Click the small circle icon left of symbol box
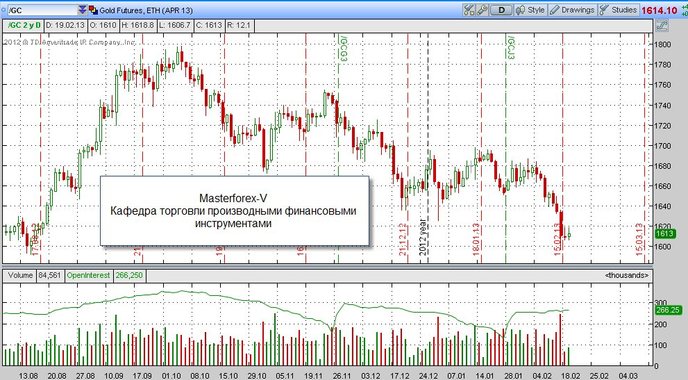This screenshot has width=688, height=380. [4, 10]
